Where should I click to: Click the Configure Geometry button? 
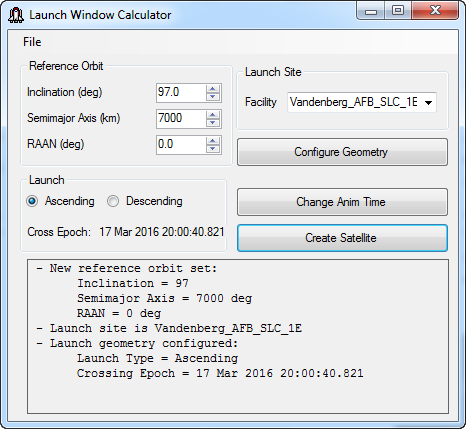342,152
